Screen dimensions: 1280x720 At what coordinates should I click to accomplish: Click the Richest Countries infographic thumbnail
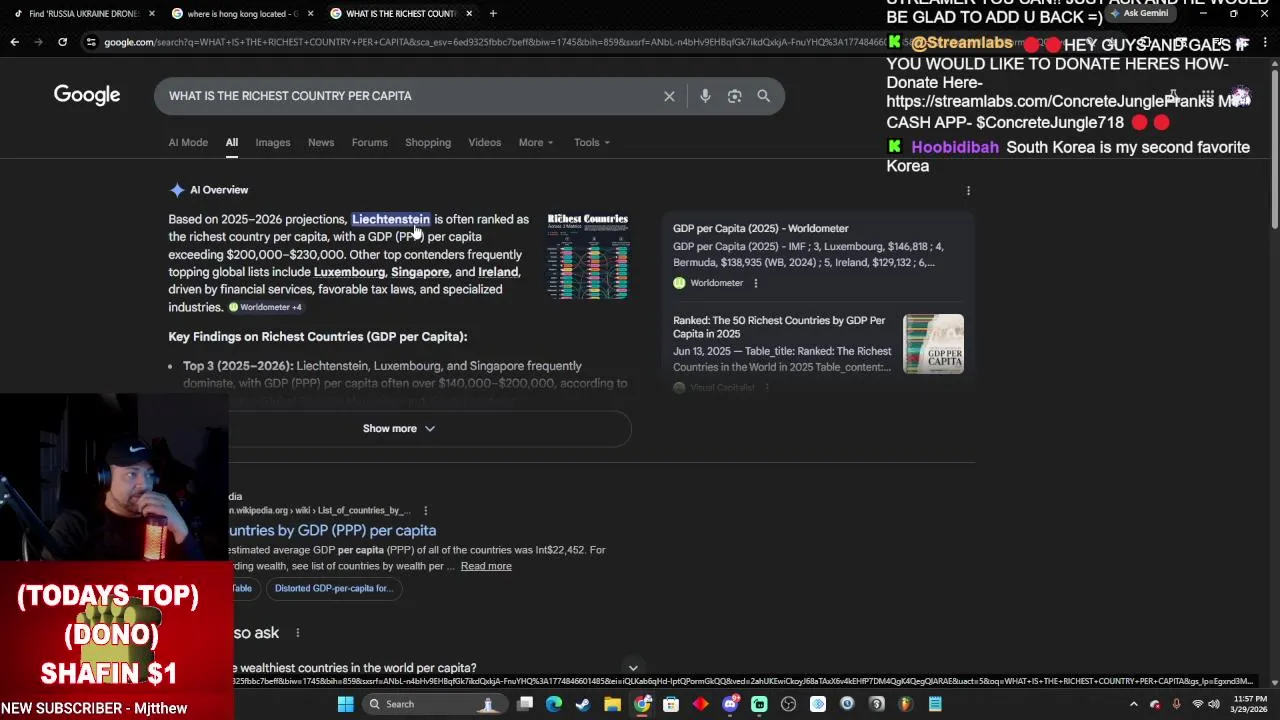[x=588, y=256]
